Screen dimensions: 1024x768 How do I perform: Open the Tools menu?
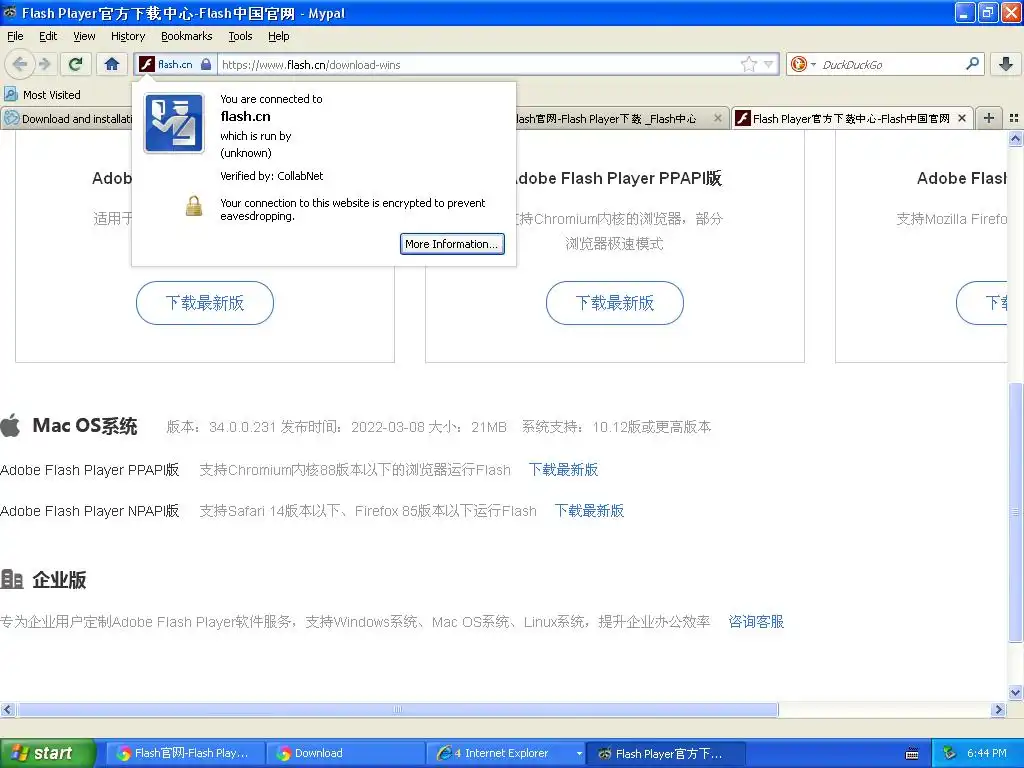point(240,36)
